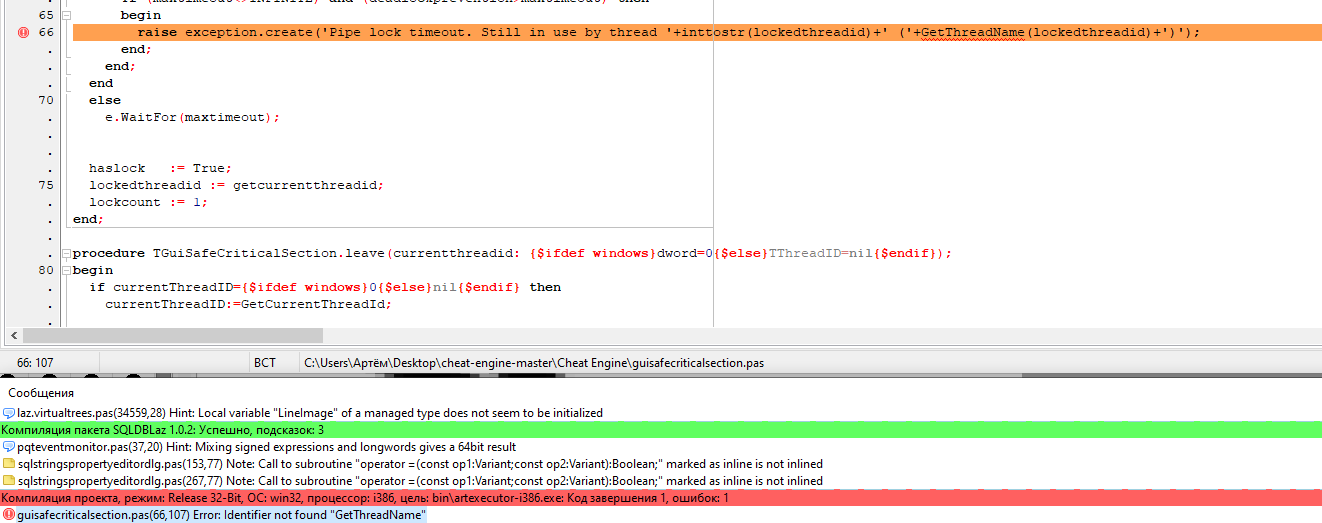Viewport: 1322px width, 523px height.
Task: Click line number 70 in the gutter
Action: click(46, 100)
